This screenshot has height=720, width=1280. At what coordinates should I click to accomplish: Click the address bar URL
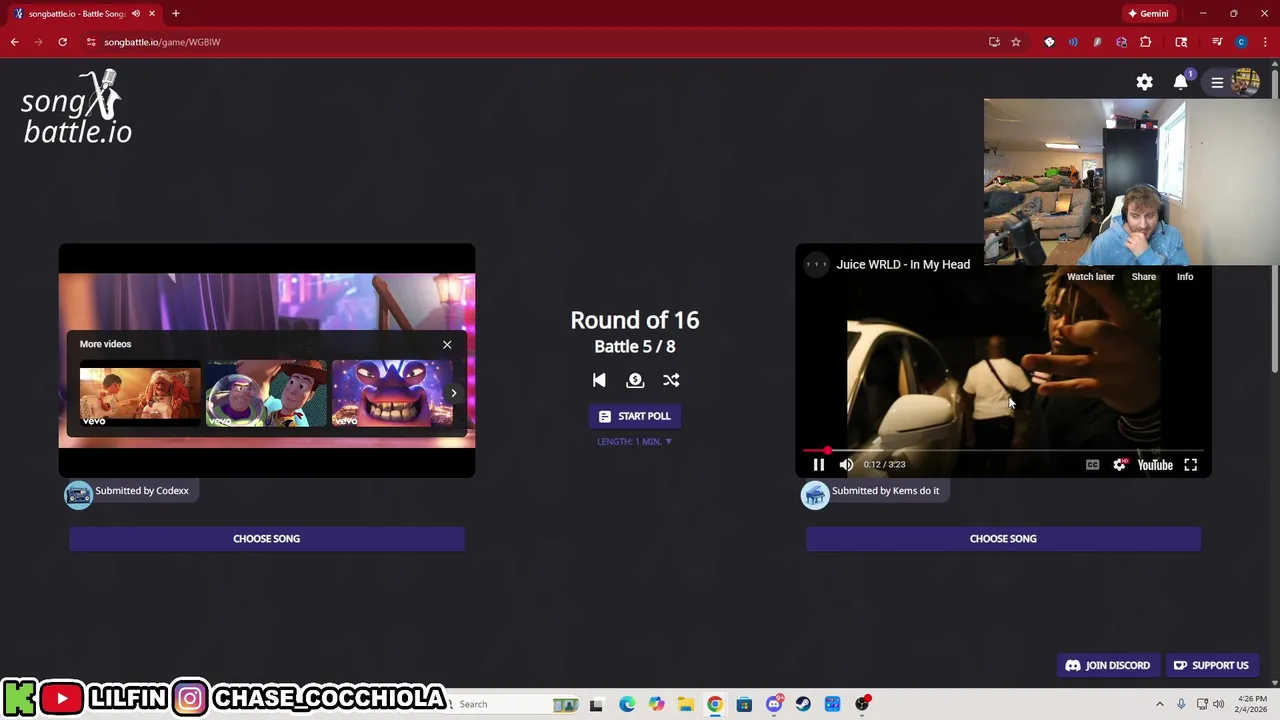pos(162,42)
